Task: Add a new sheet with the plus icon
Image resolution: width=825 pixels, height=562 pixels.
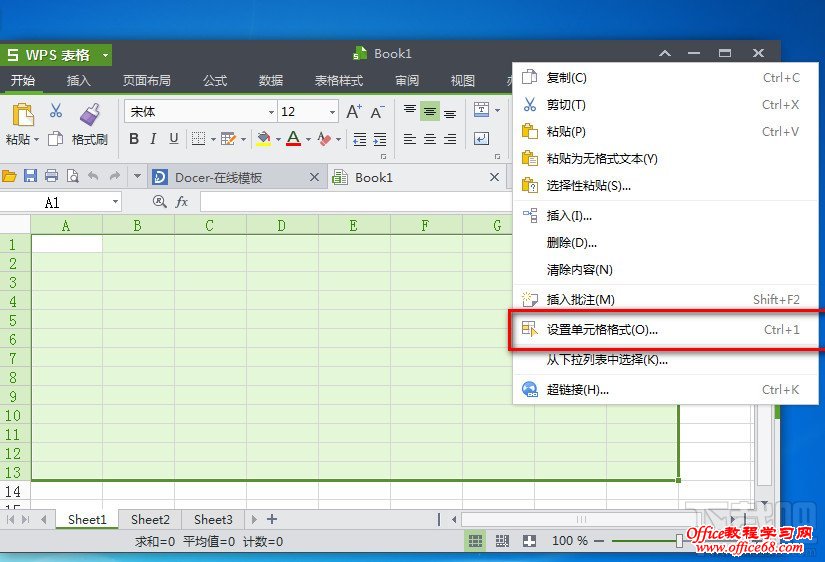Action: 272,519
